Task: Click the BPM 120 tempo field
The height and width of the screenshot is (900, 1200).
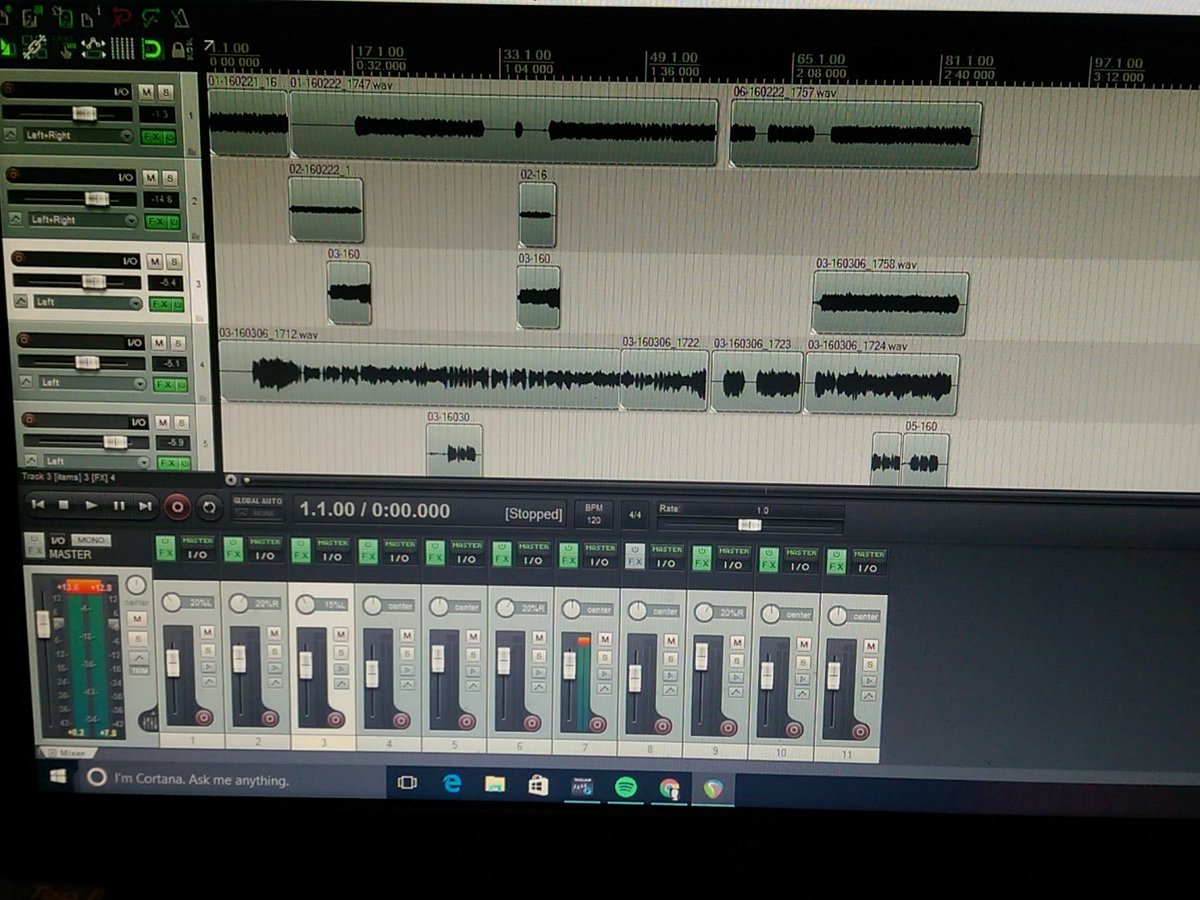Action: coord(594,514)
